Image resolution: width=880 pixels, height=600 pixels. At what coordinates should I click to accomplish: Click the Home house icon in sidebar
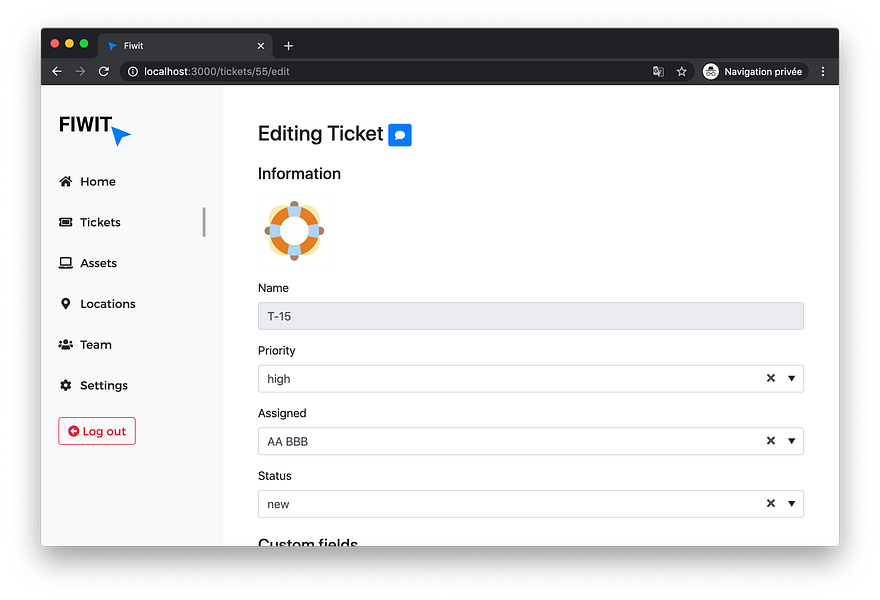coord(66,181)
